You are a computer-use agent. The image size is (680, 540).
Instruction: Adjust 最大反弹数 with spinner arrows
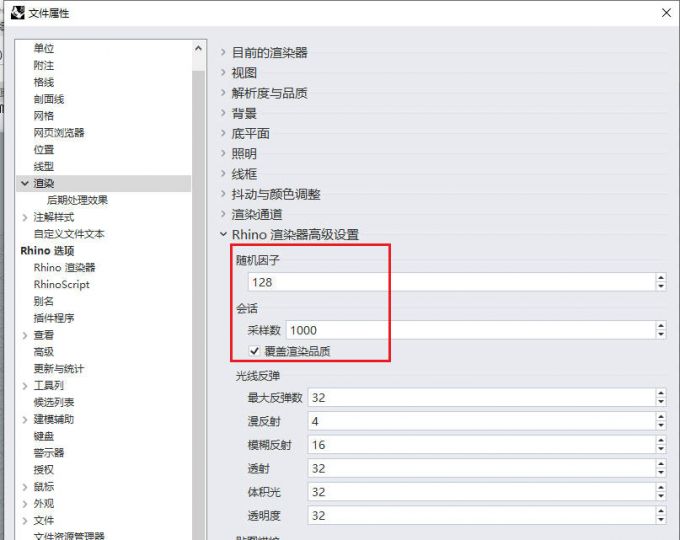coord(661,397)
